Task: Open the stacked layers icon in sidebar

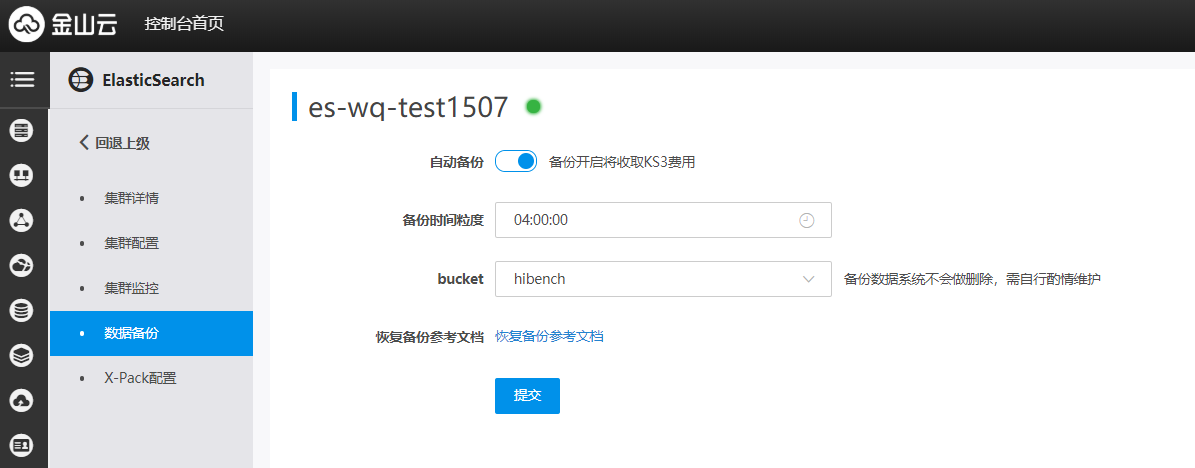Action: 21,355
